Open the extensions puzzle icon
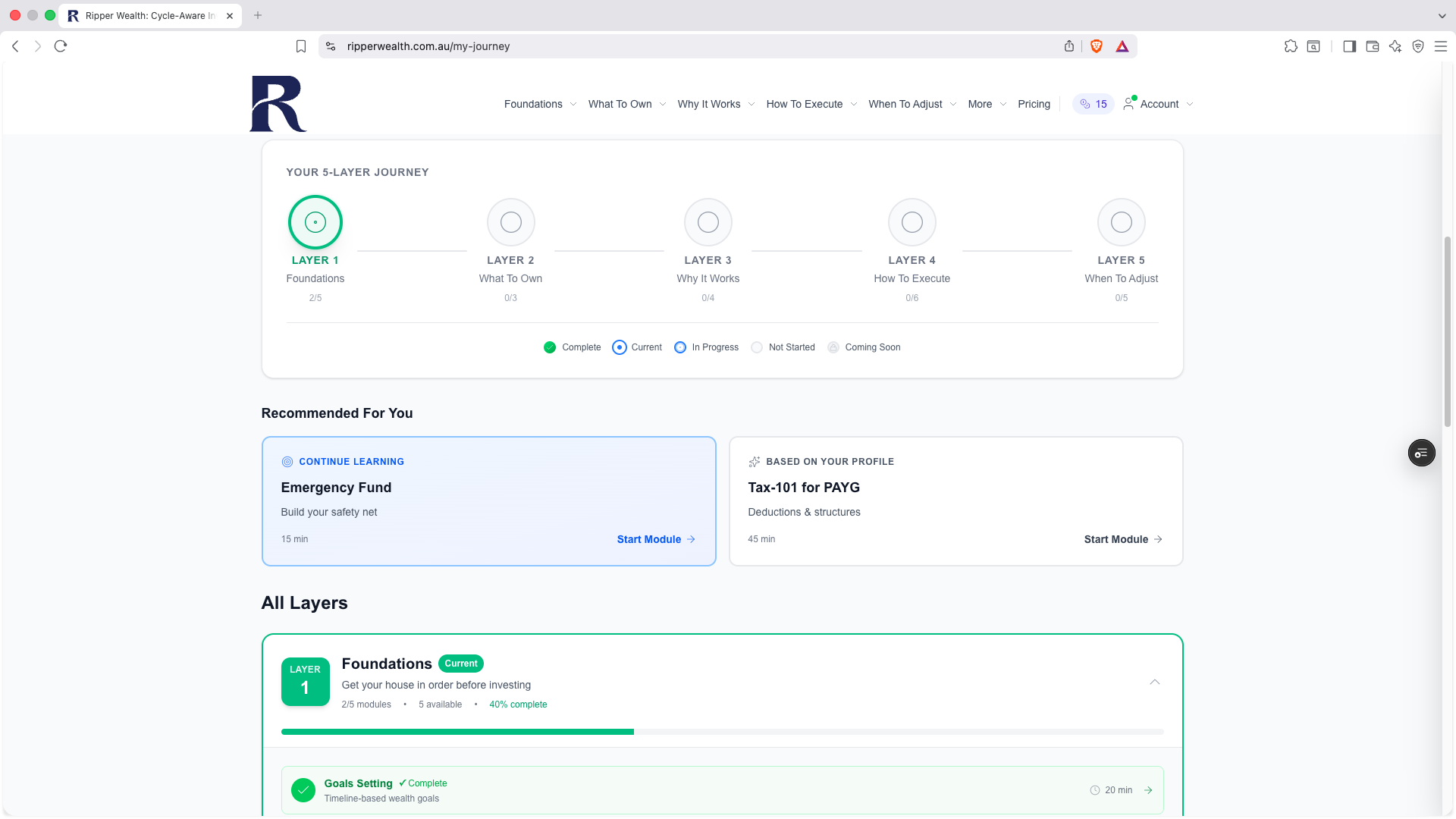 click(x=1291, y=46)
